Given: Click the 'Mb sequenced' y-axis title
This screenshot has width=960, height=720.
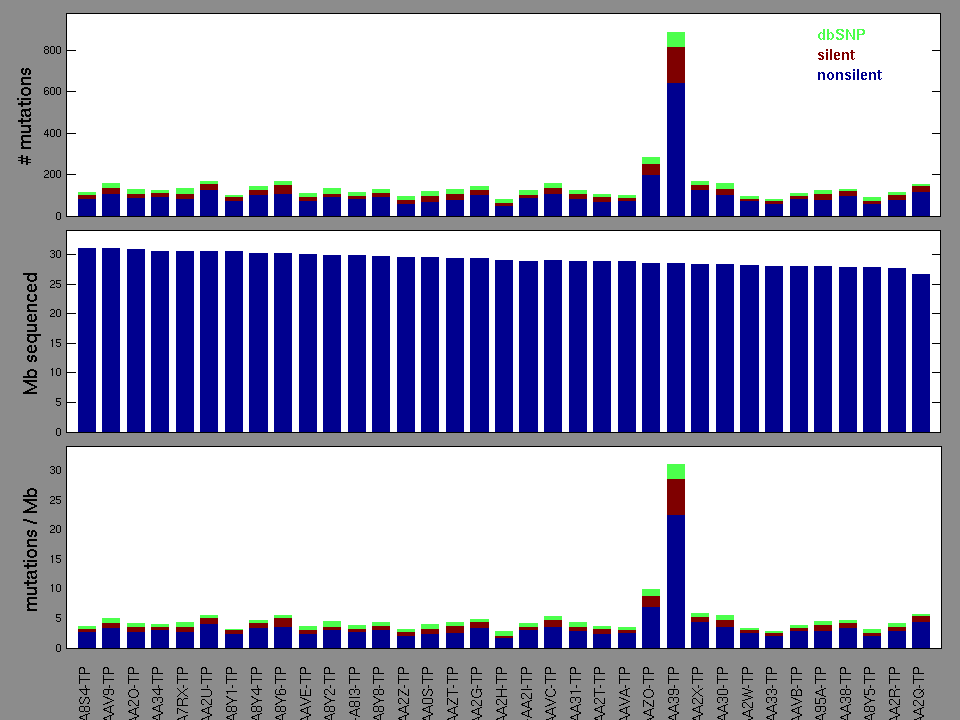Looking at the screenshot, I should 31,331.
